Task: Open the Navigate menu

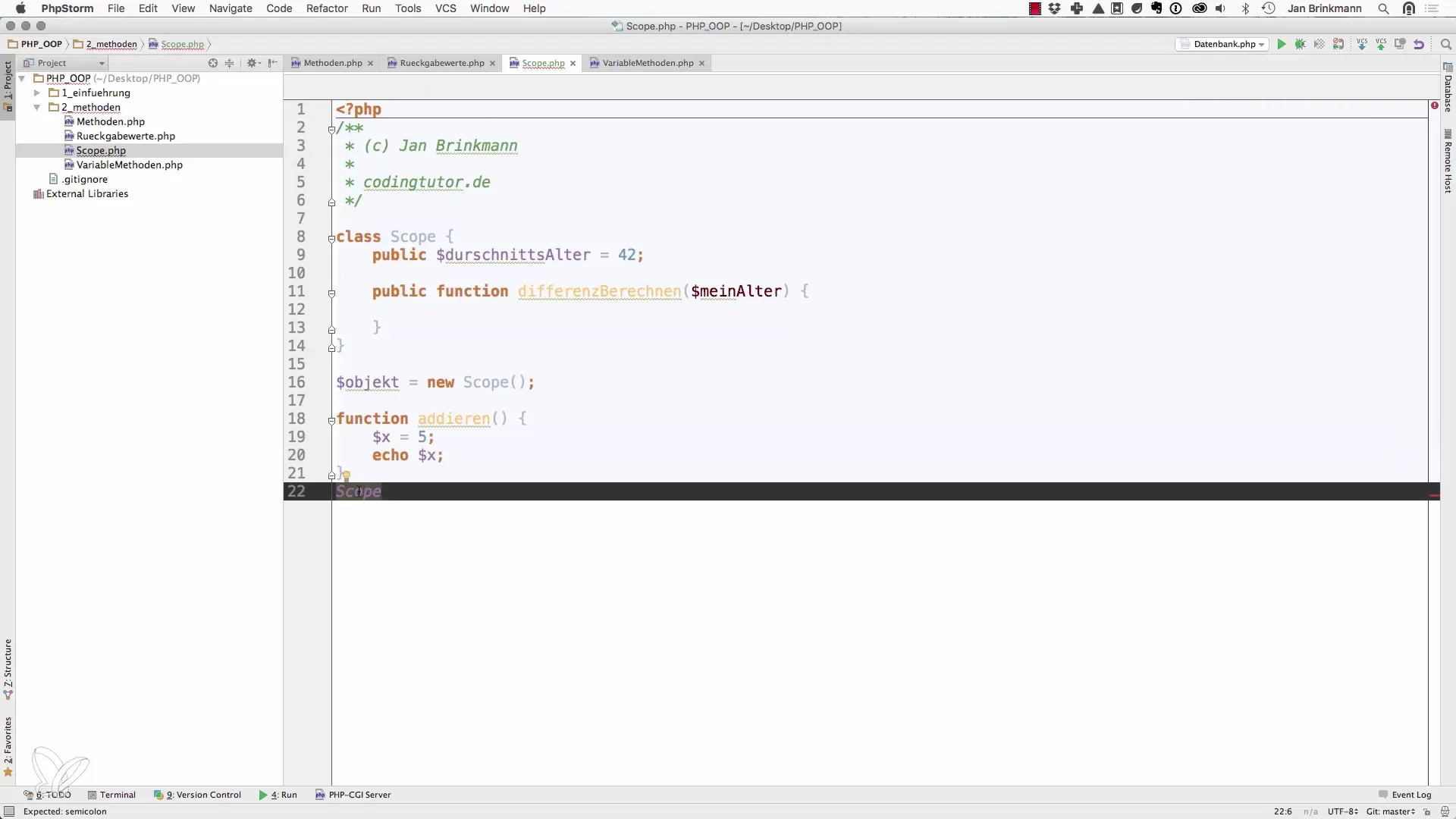Action: pyautogui.click(x=231, y=8)
